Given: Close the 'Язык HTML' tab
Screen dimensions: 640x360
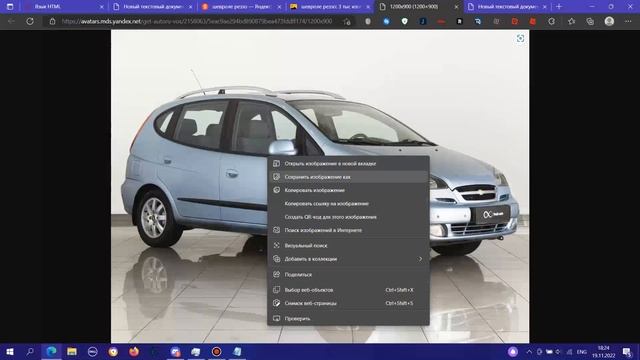Looking at the screenshot, I should [x=102, y=7].
